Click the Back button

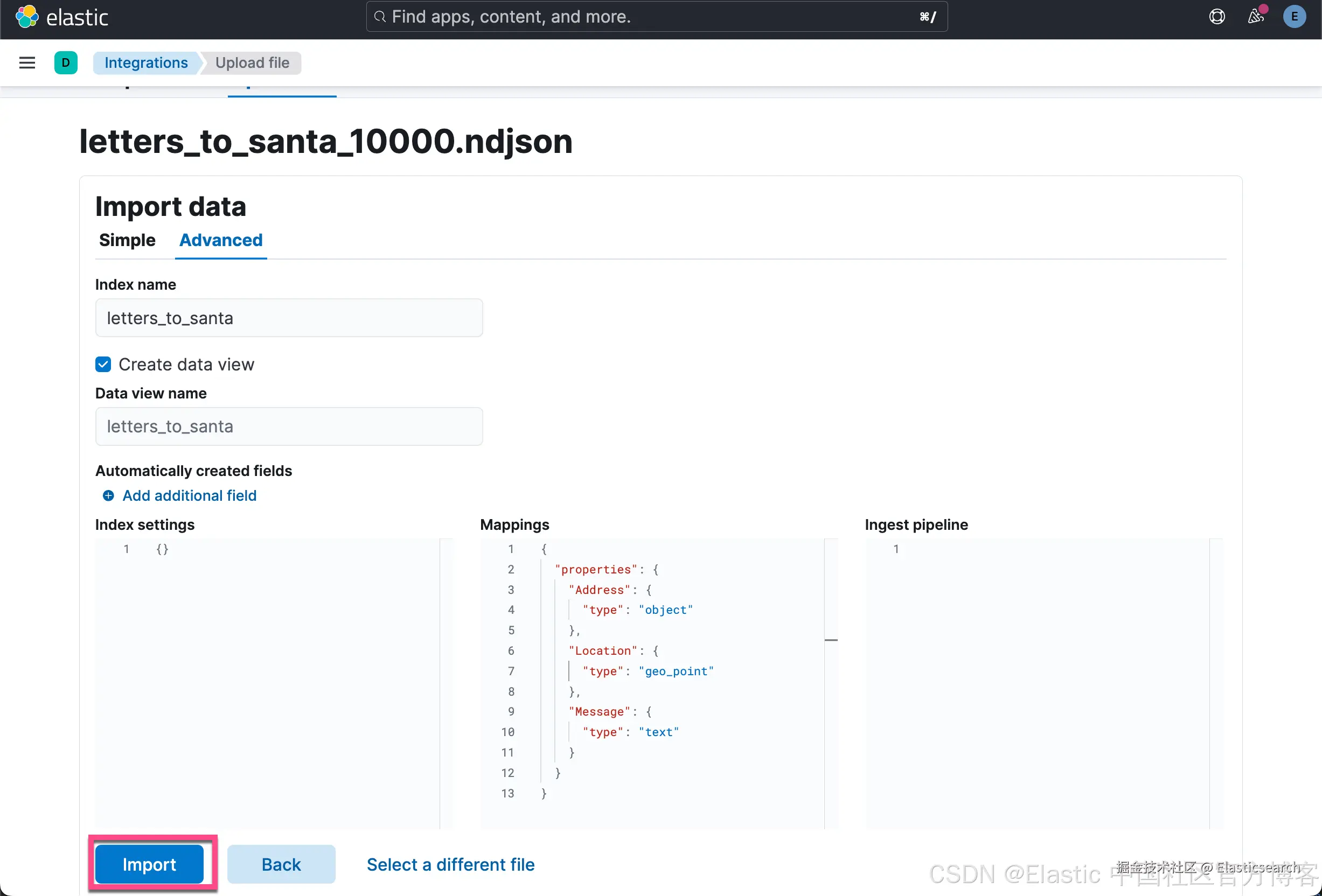point(281,864)
